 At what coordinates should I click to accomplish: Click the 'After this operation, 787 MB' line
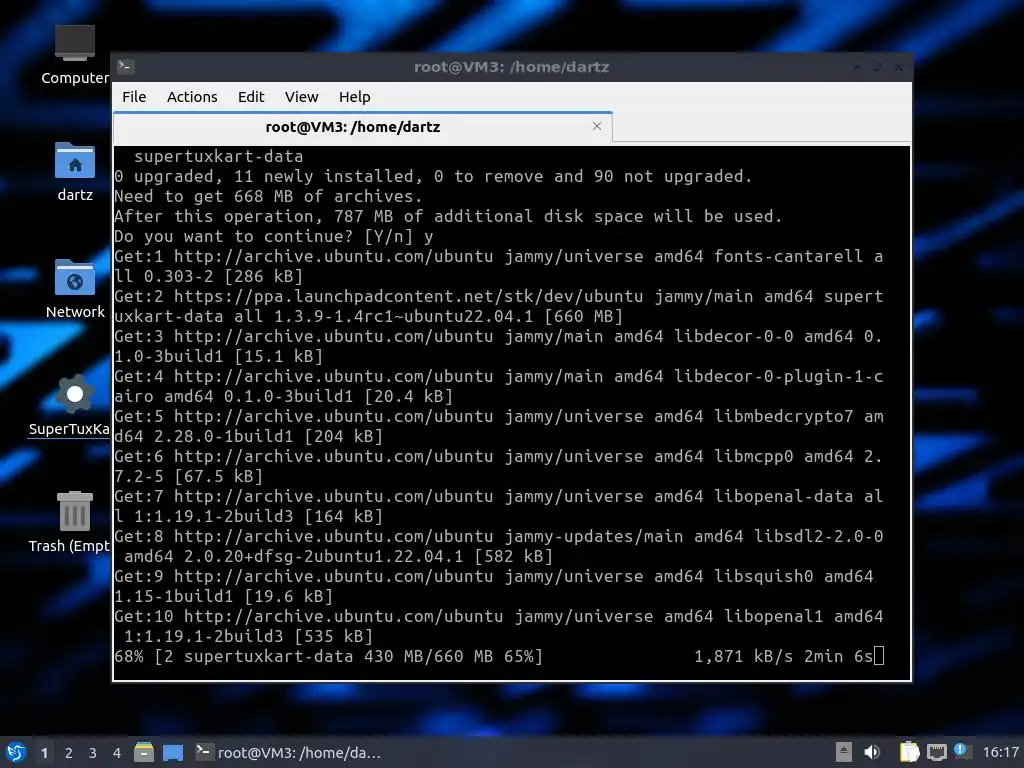tap(448, 216)
